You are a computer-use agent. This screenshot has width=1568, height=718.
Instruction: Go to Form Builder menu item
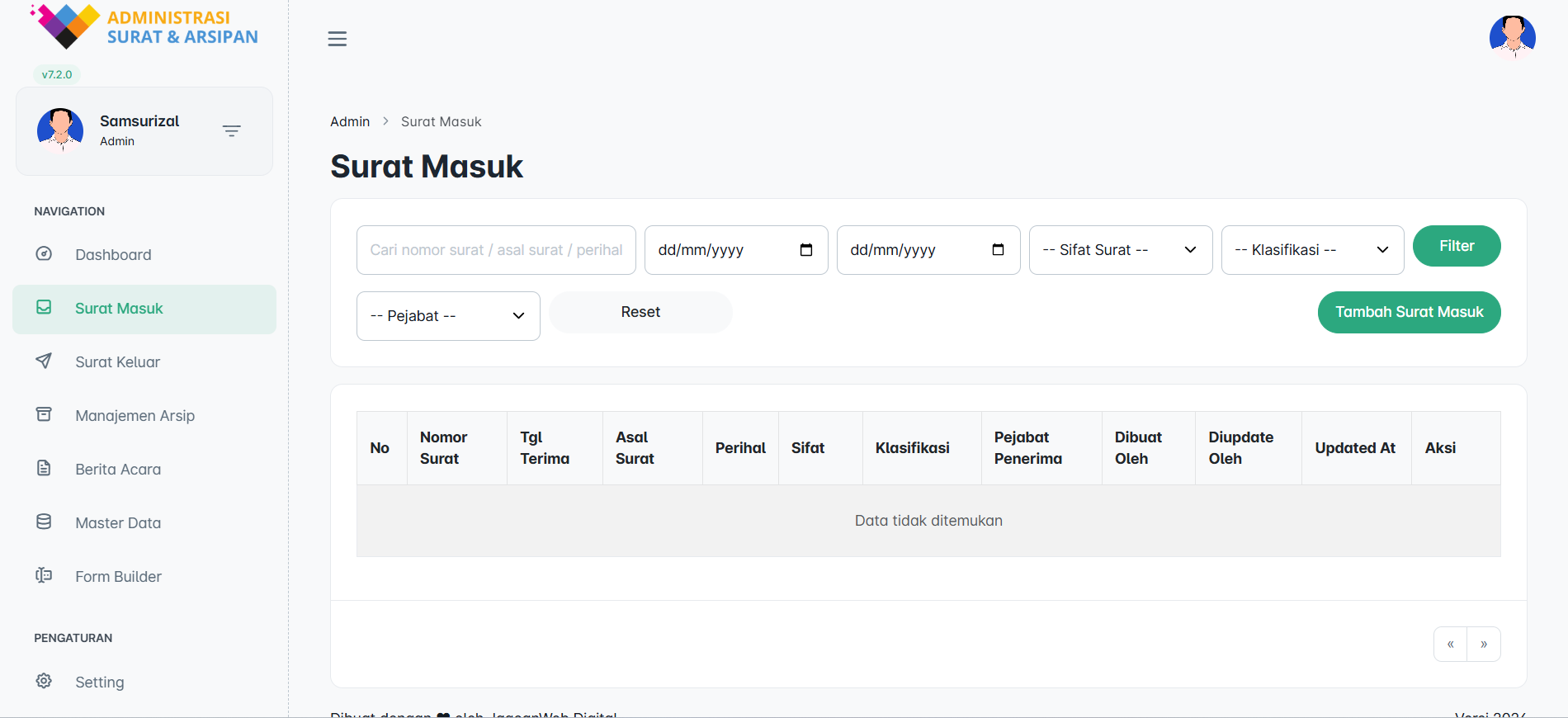(118, 576)
